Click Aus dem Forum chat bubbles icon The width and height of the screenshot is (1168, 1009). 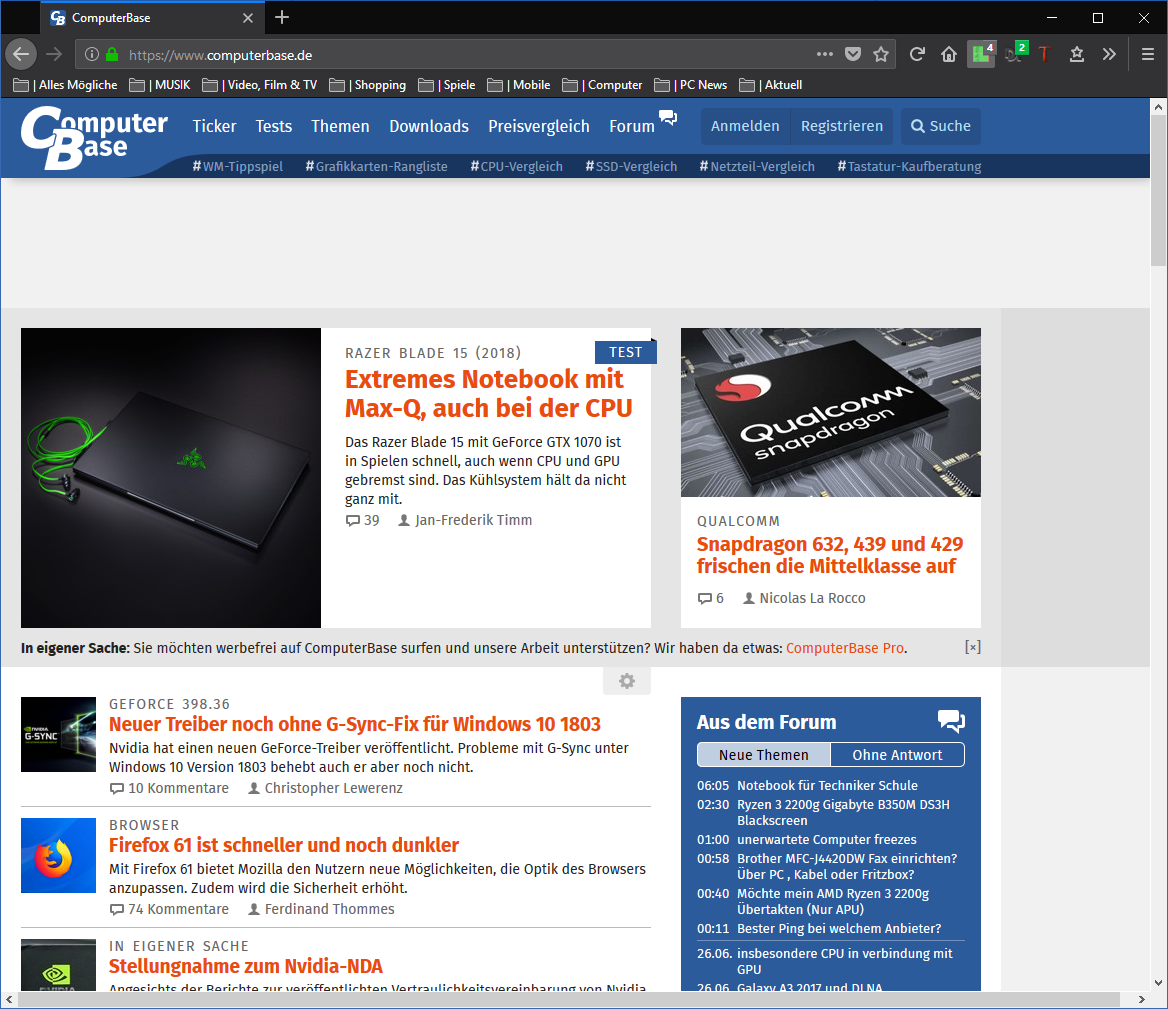pyautogui.click(x=951, y=721)
